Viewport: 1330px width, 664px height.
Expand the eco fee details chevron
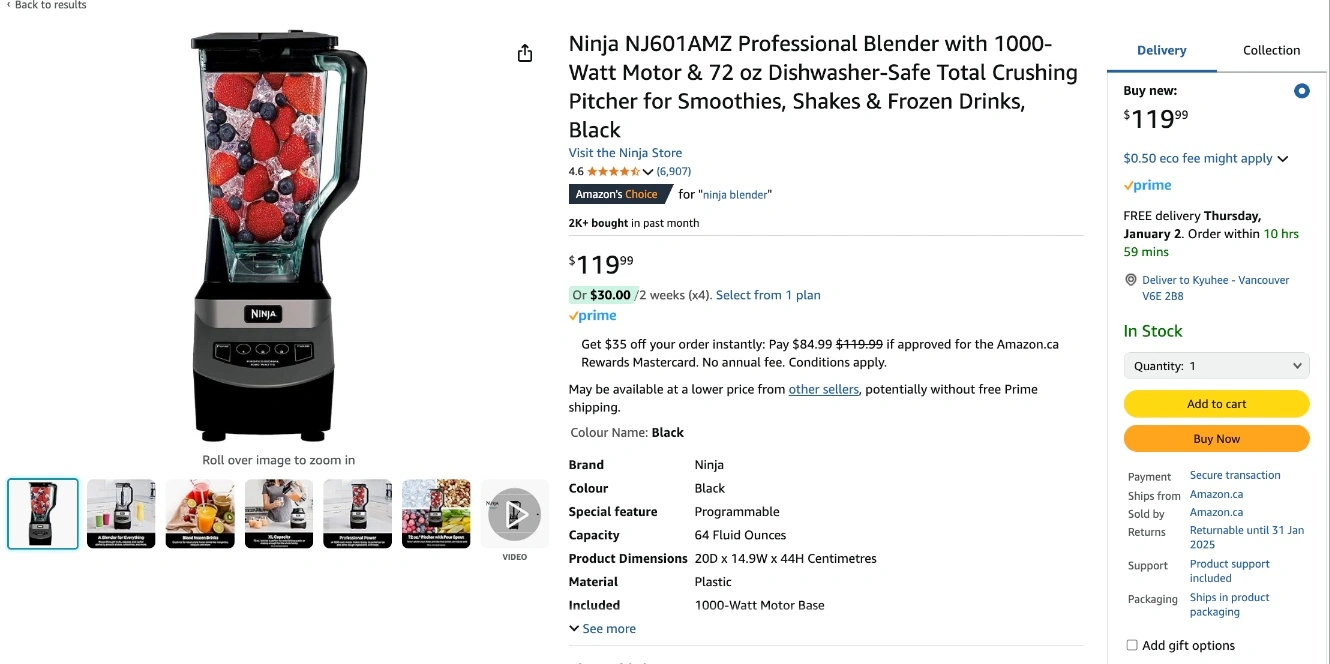(1283, 159)
